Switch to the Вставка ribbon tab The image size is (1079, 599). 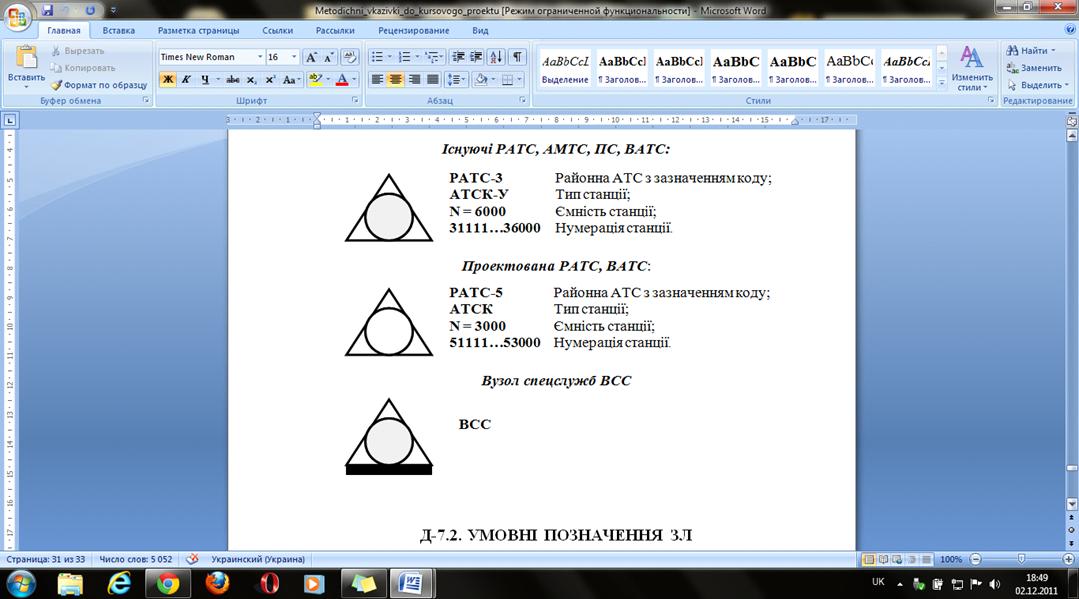pos(118,30)
